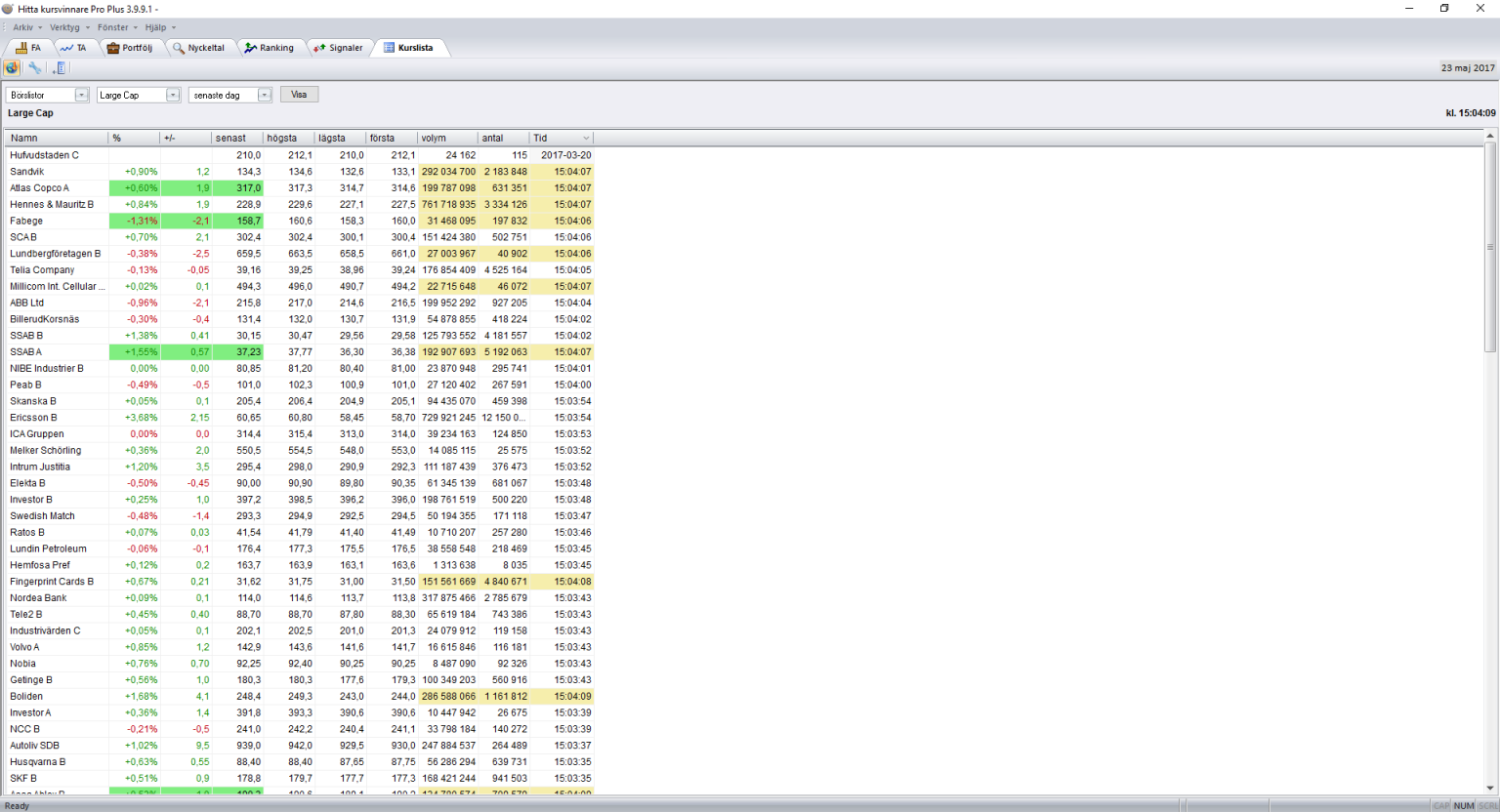Sort by the Namn column header

[57, 139]
